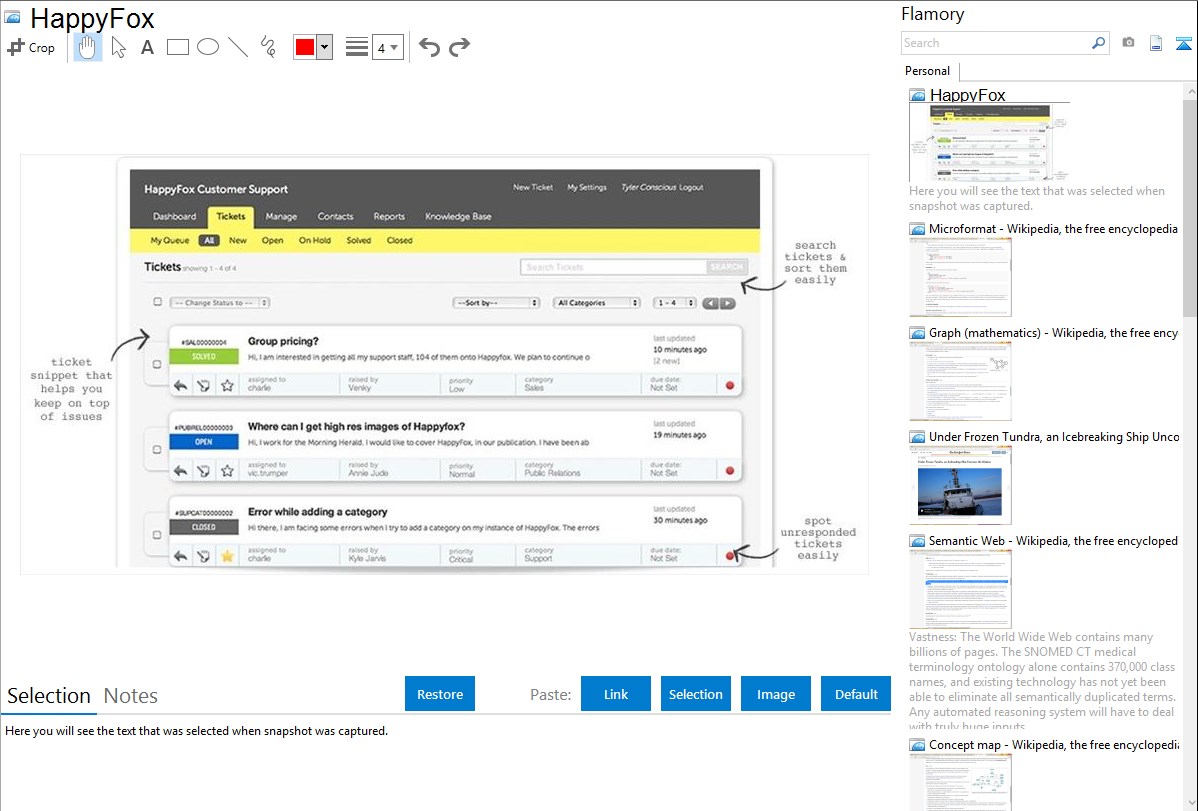Open the color picker dropdown arrow
Image resolution: width=1198 pixels, height=811 pixels.
(x=325, y=47)
